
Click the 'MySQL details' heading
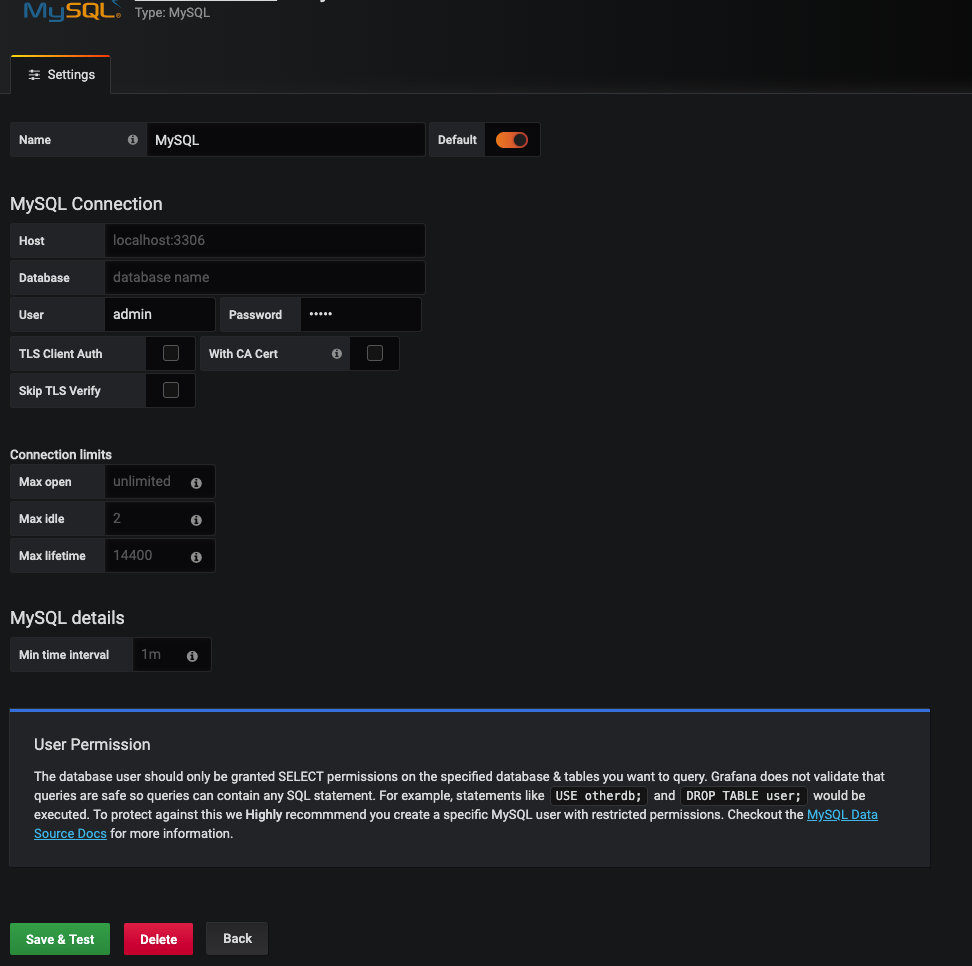click(x=67, y=618)
